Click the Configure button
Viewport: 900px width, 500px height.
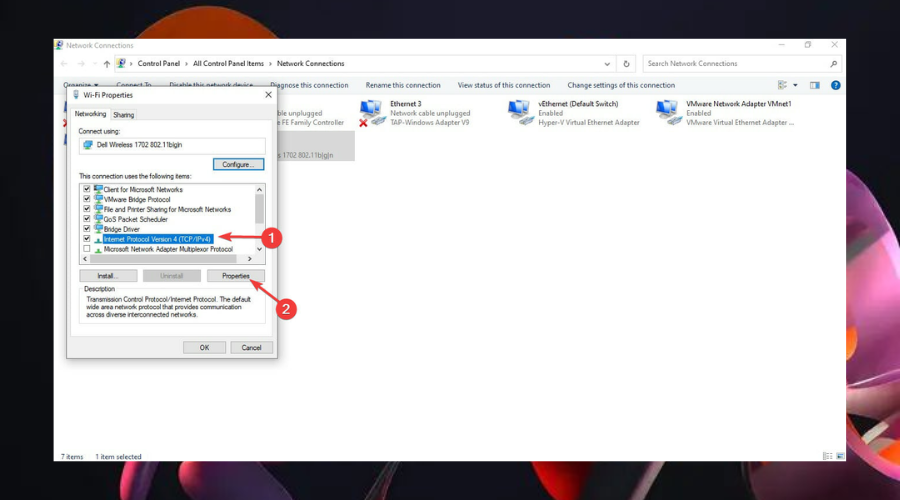[238, 164]
